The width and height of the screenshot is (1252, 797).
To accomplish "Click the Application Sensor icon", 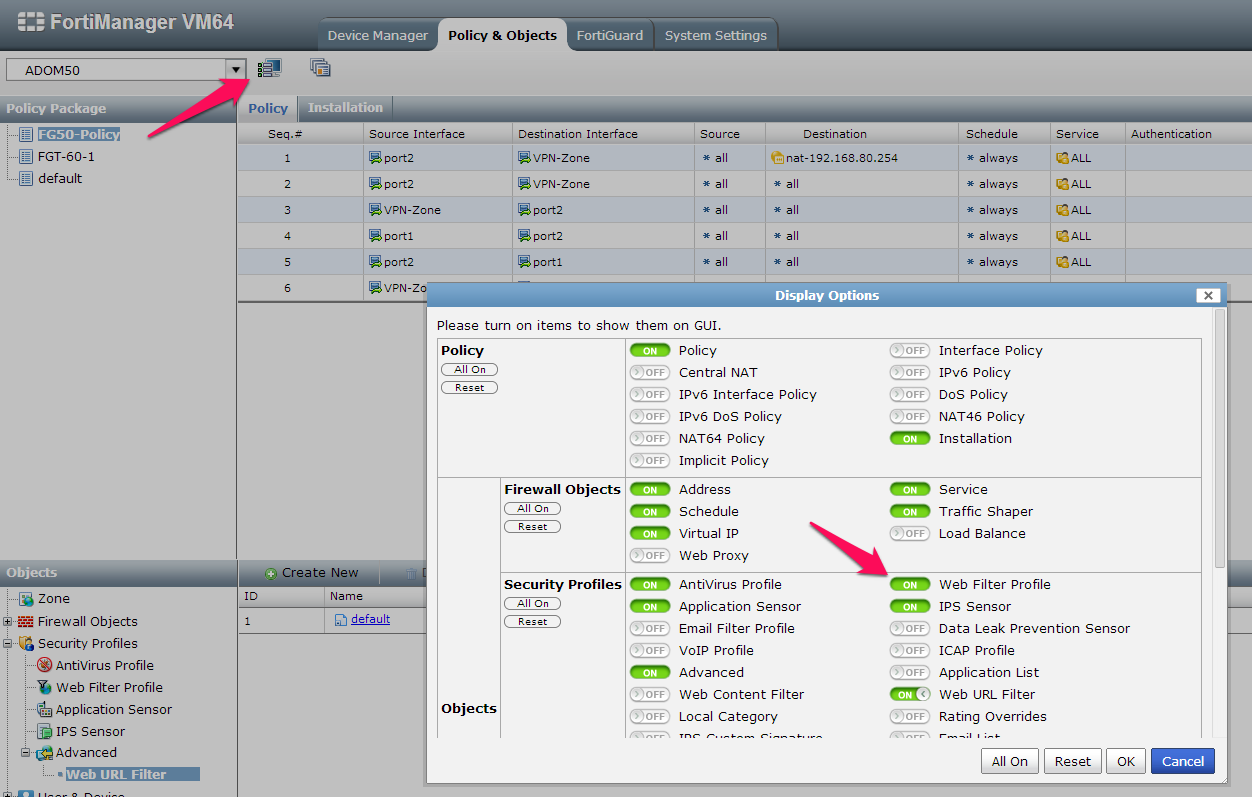I will pos(44,709).
